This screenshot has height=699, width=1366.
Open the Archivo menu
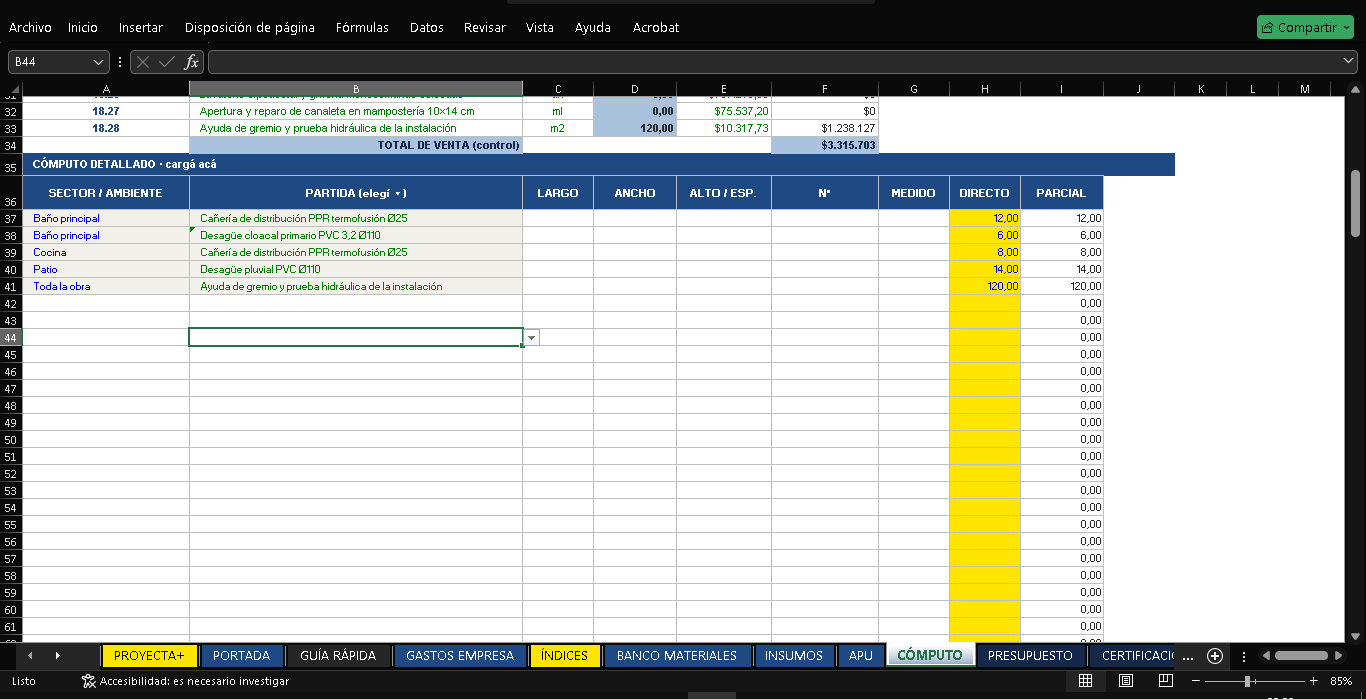pos(30,28)
